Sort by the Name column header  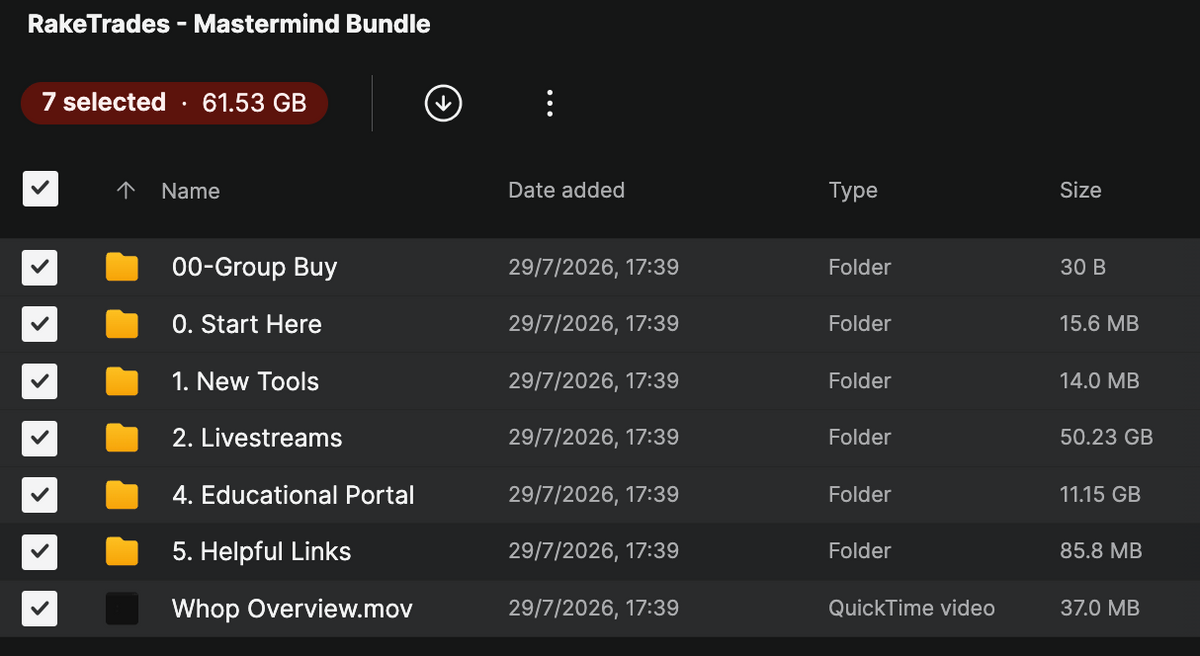point(190,191)
